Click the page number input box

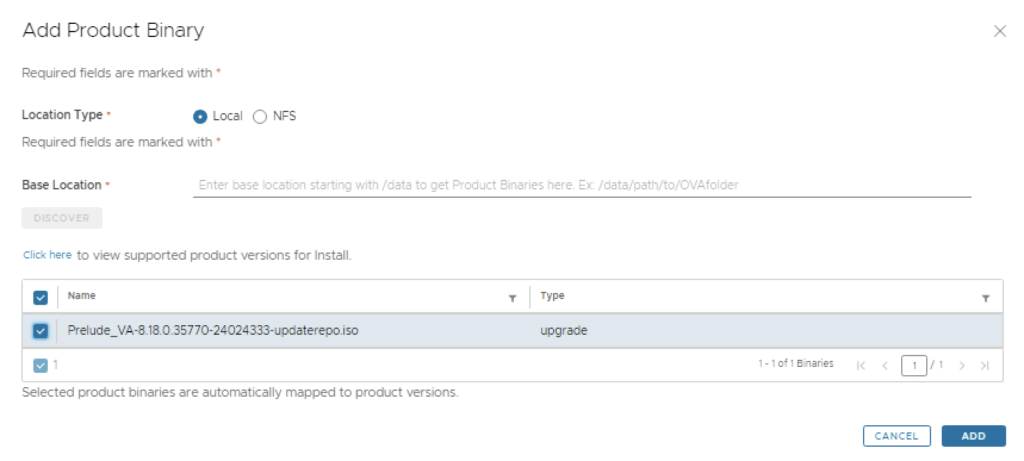point(913,365)
